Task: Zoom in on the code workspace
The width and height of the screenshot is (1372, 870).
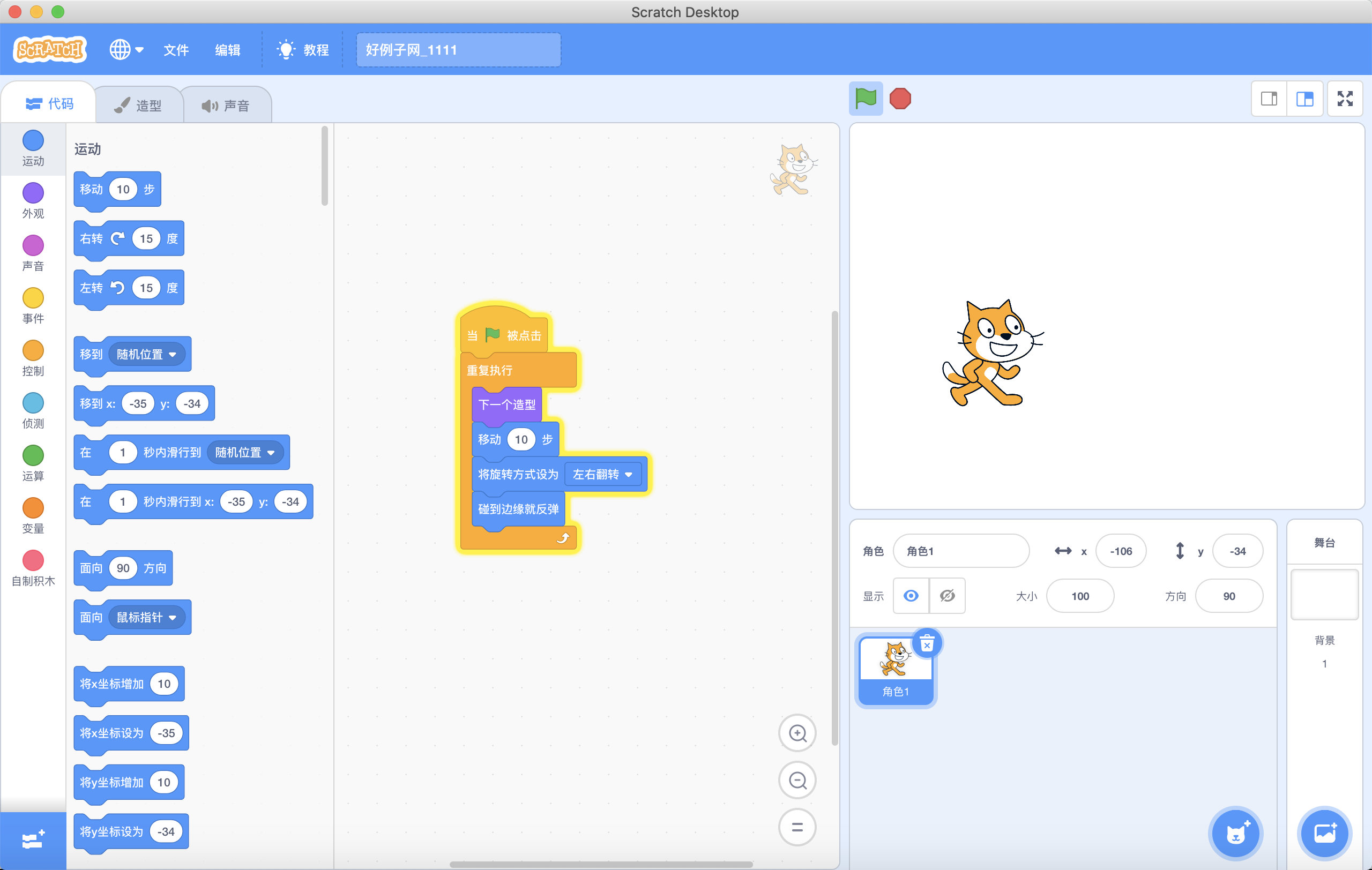Action: pyautogui.click(x=797, y=733)
